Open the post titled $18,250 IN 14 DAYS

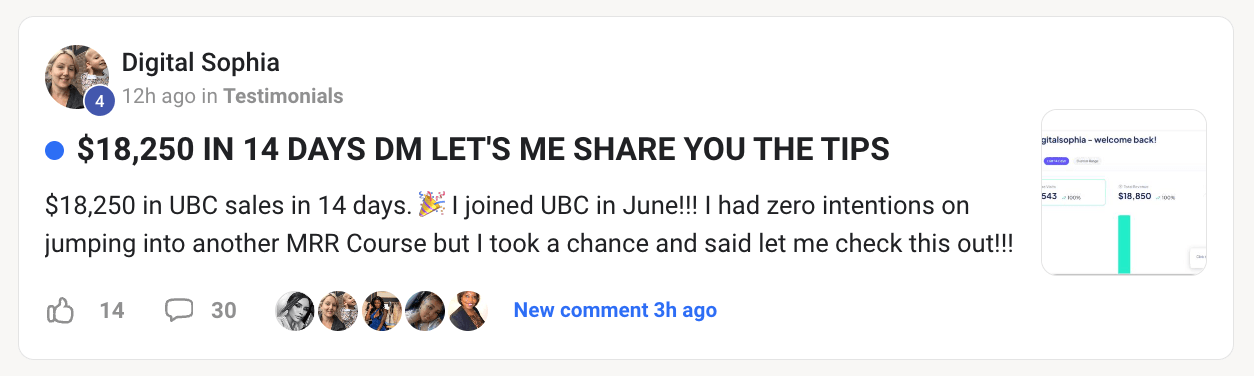click(483, 150)
